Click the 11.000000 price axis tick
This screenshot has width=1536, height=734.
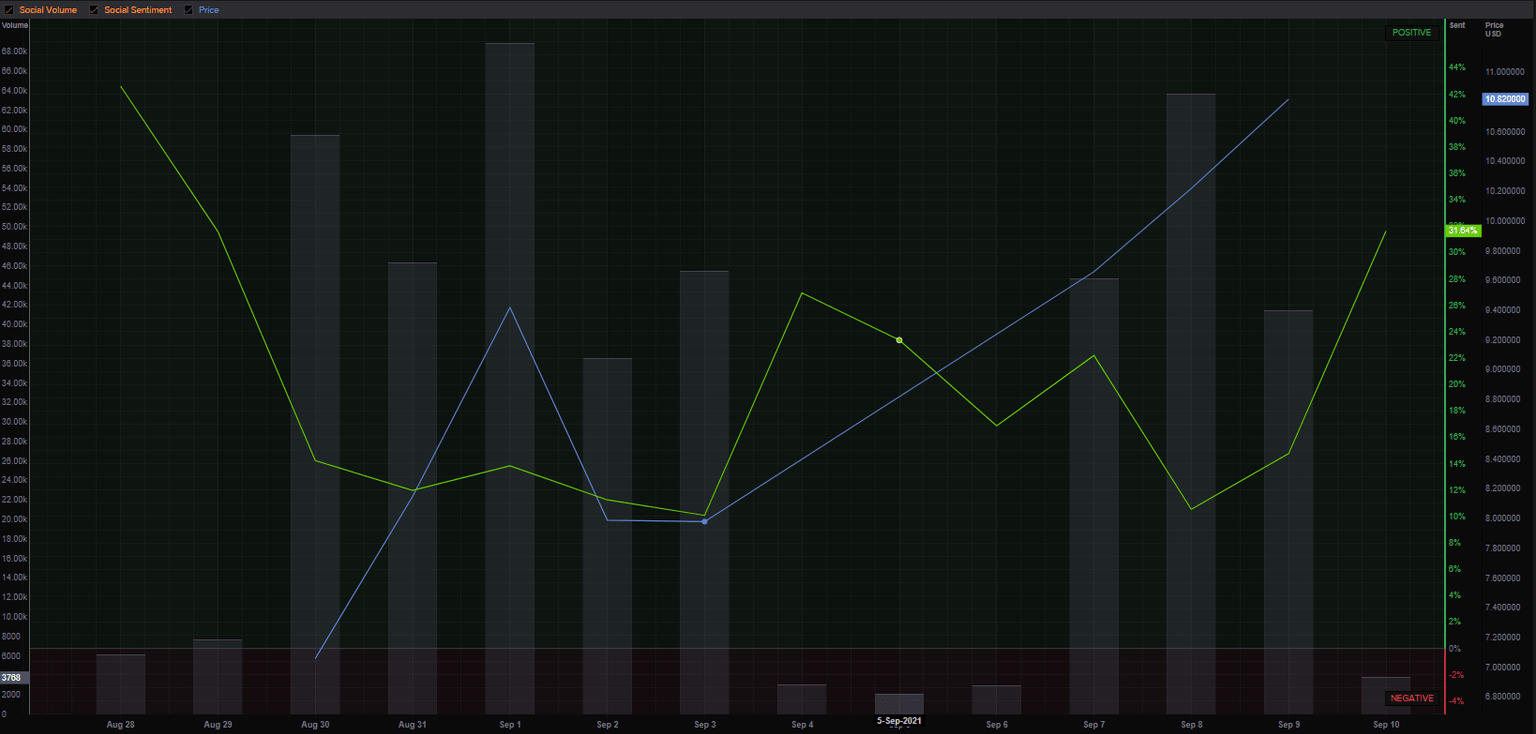(x=1504, y=72)
